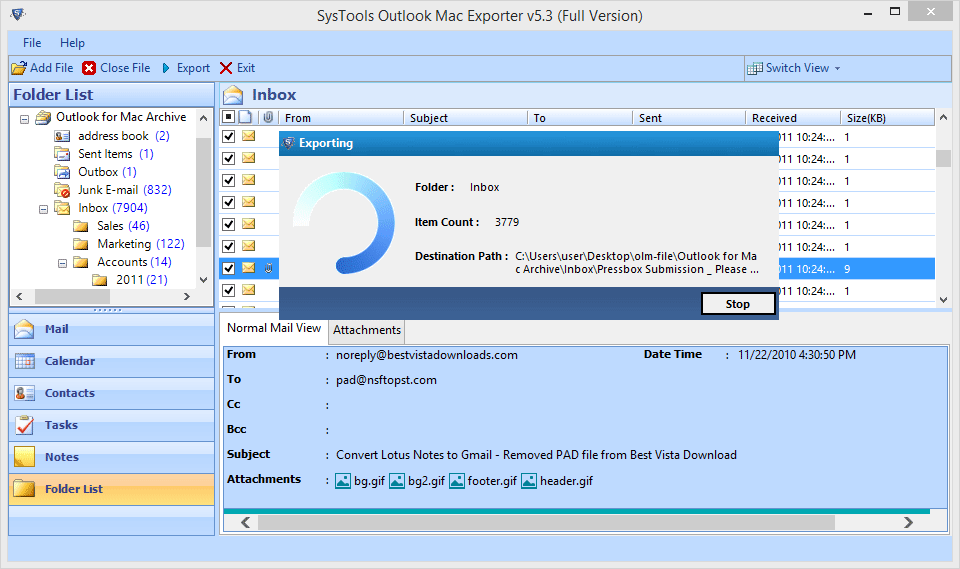Toggle the select-all checkbox in header
960x569 pixels.
(x=228, y=117)
